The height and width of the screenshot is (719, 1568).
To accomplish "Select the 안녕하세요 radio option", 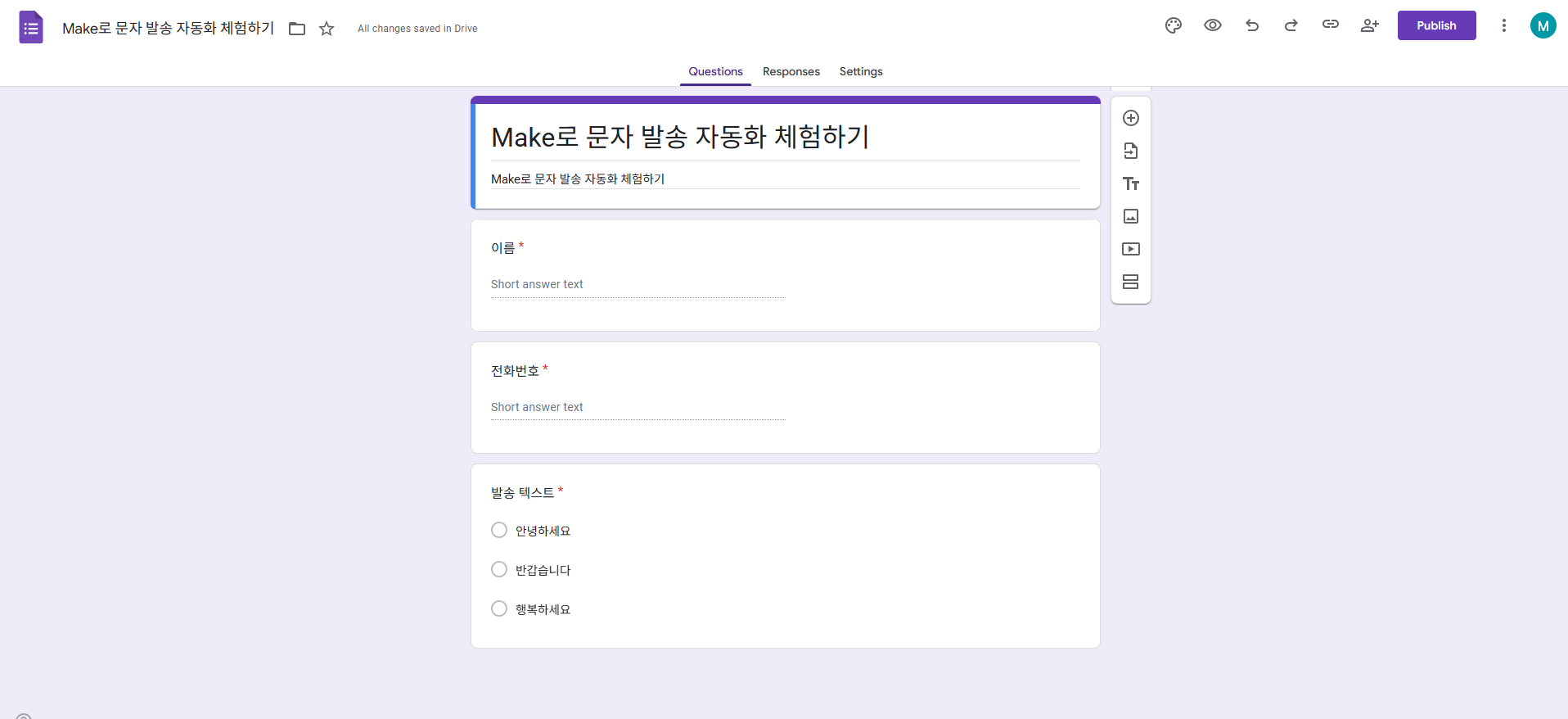I will pos(499,530).
